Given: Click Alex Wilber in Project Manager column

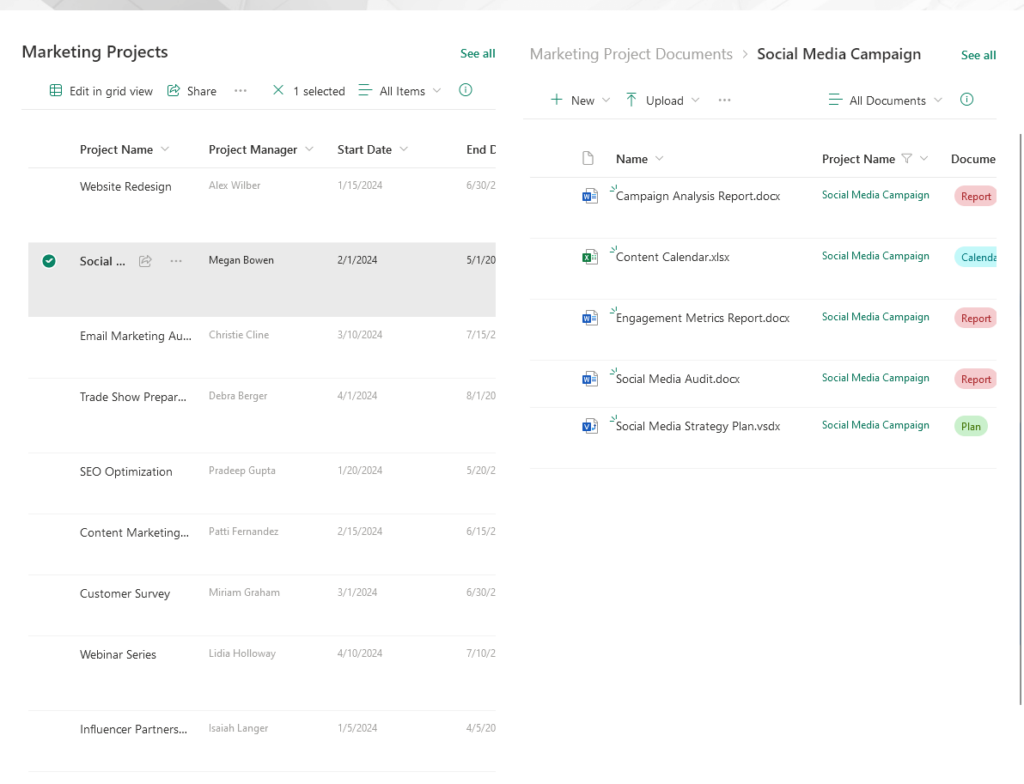Looking at the screenshot, I should tap(234, 186).
